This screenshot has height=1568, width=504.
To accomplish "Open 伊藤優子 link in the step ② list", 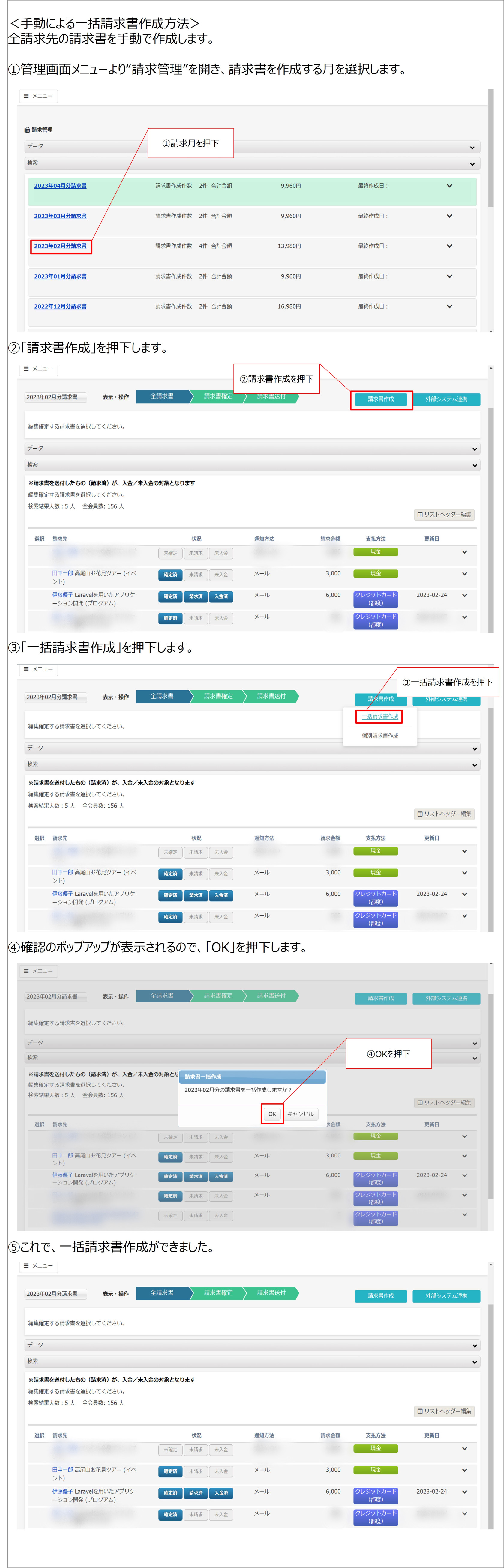I will pyautogui.click(x=62, y=595).
